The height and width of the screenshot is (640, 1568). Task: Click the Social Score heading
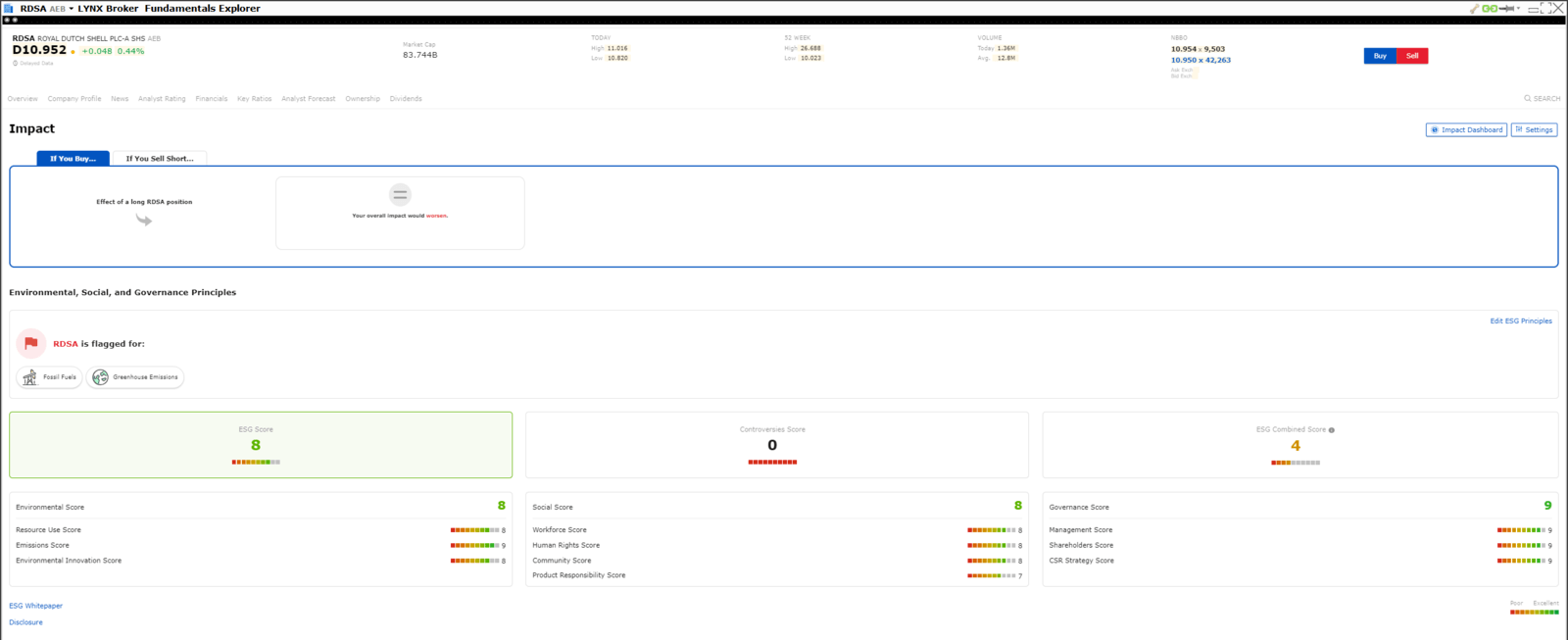(x=553, y=507)
